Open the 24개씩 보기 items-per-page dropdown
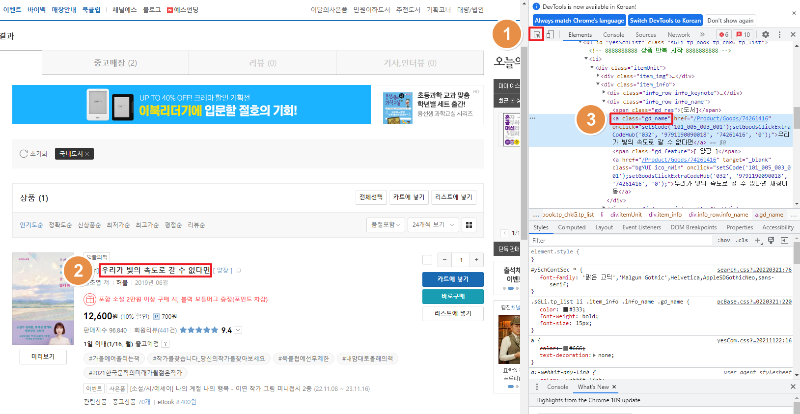Image resolution: width=800 pixels, height=414 pixels. point(433,225)
